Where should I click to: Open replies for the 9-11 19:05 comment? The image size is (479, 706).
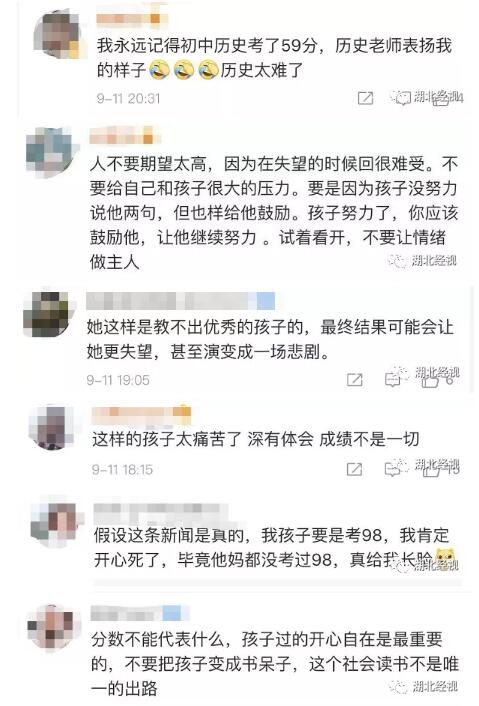tap(393, 380)
